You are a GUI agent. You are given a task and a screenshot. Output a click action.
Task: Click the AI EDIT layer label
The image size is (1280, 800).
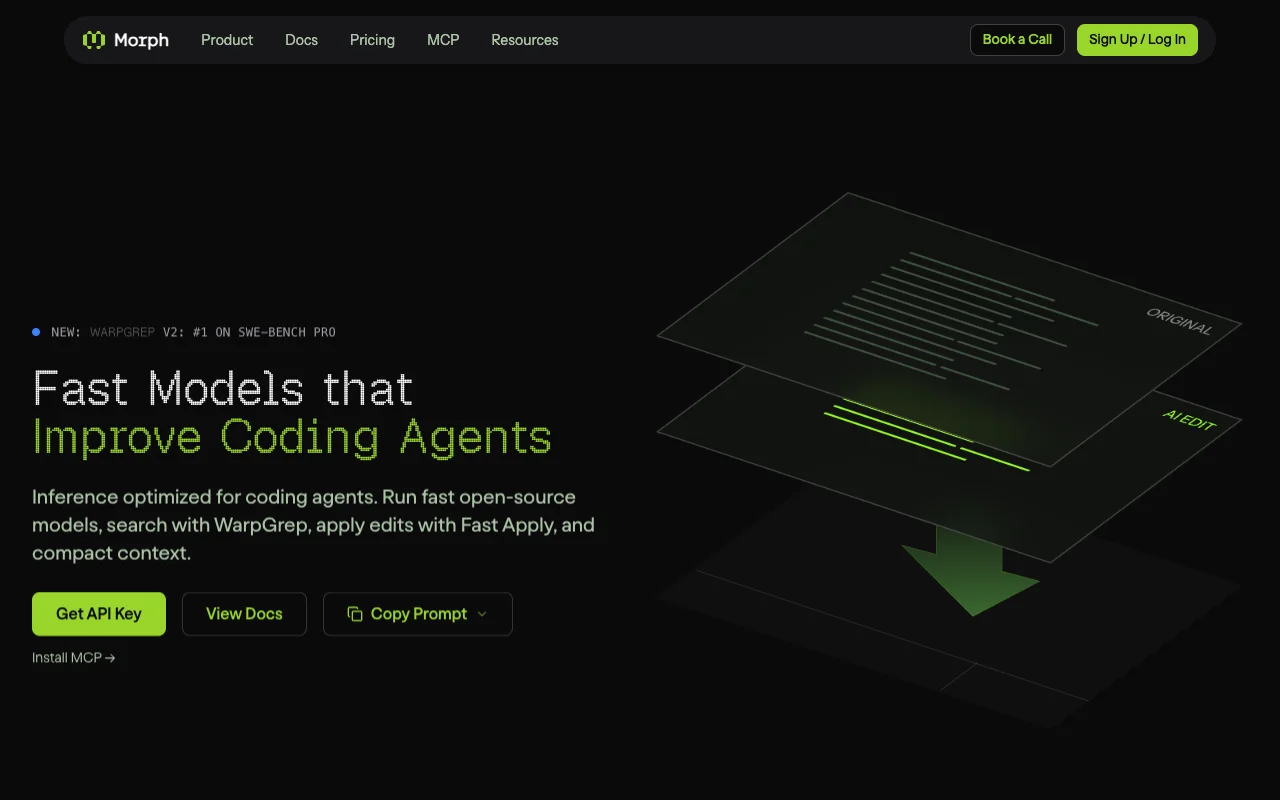(1189, 421)
